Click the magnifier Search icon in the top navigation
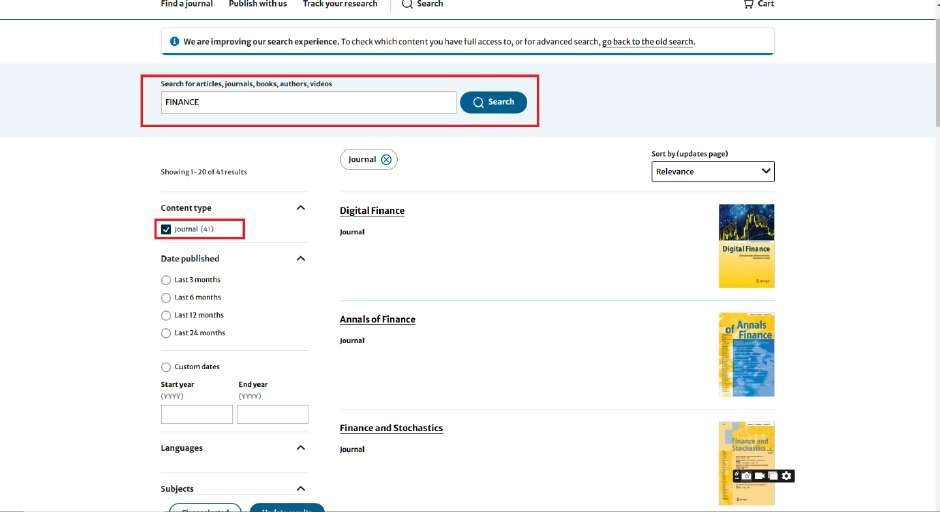This screenshot has height=512, width=940. tap(407, 4)
